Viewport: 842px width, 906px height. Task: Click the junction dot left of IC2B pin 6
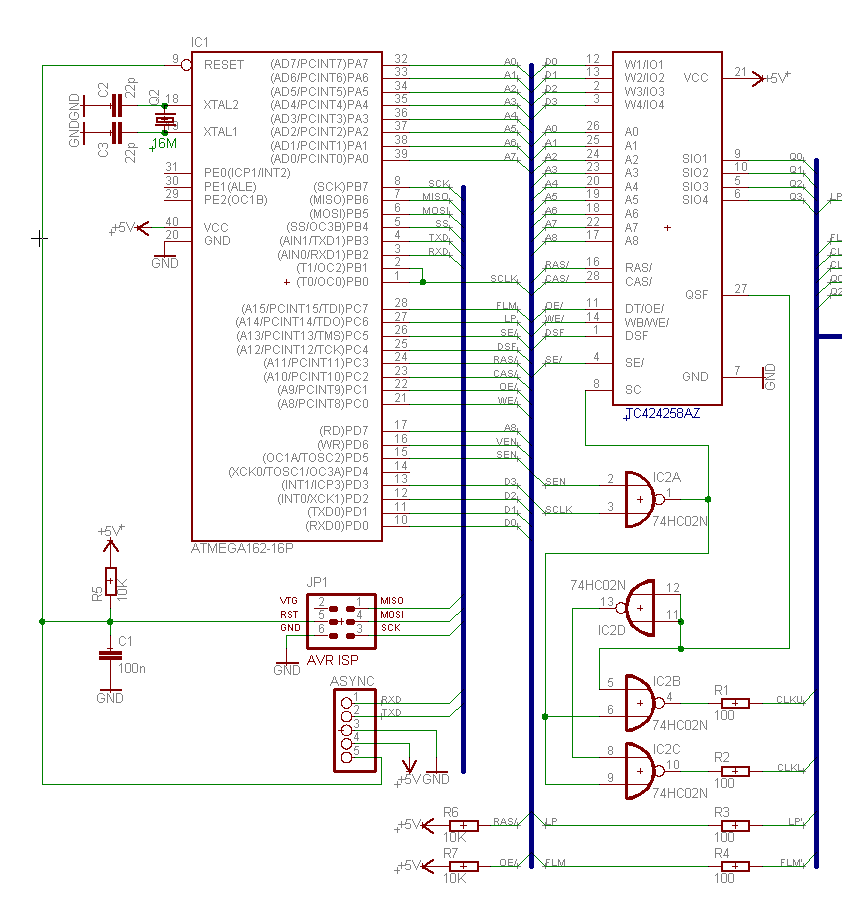click(545, 716)
